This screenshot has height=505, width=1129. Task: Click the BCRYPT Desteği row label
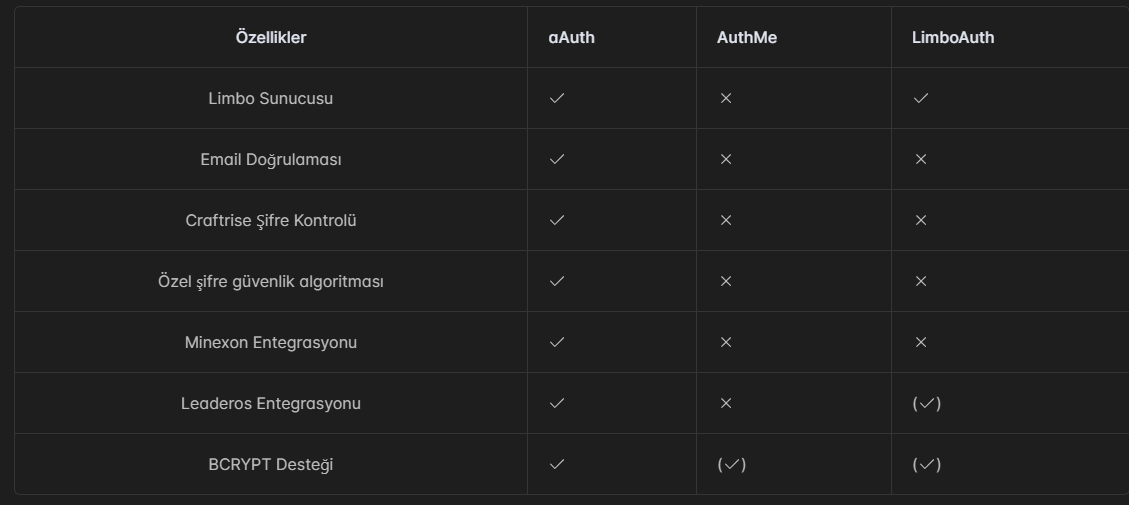[x=271, y=465]
